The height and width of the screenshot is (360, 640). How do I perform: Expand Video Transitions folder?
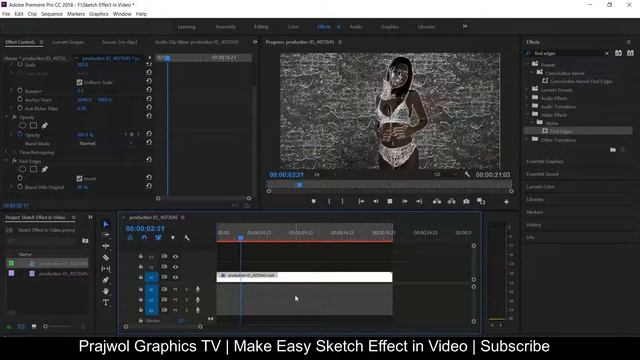coord(527,140)
